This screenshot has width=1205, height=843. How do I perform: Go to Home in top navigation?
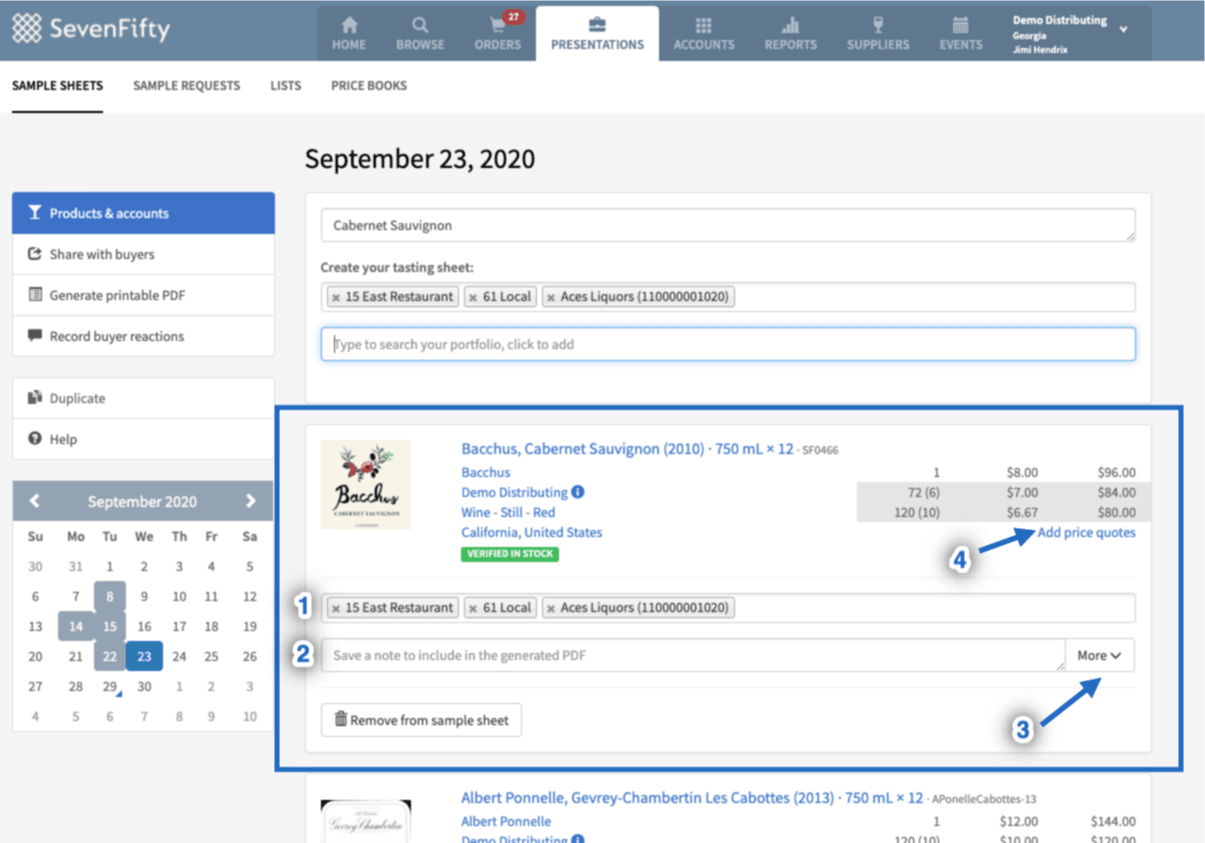[349, 33]
